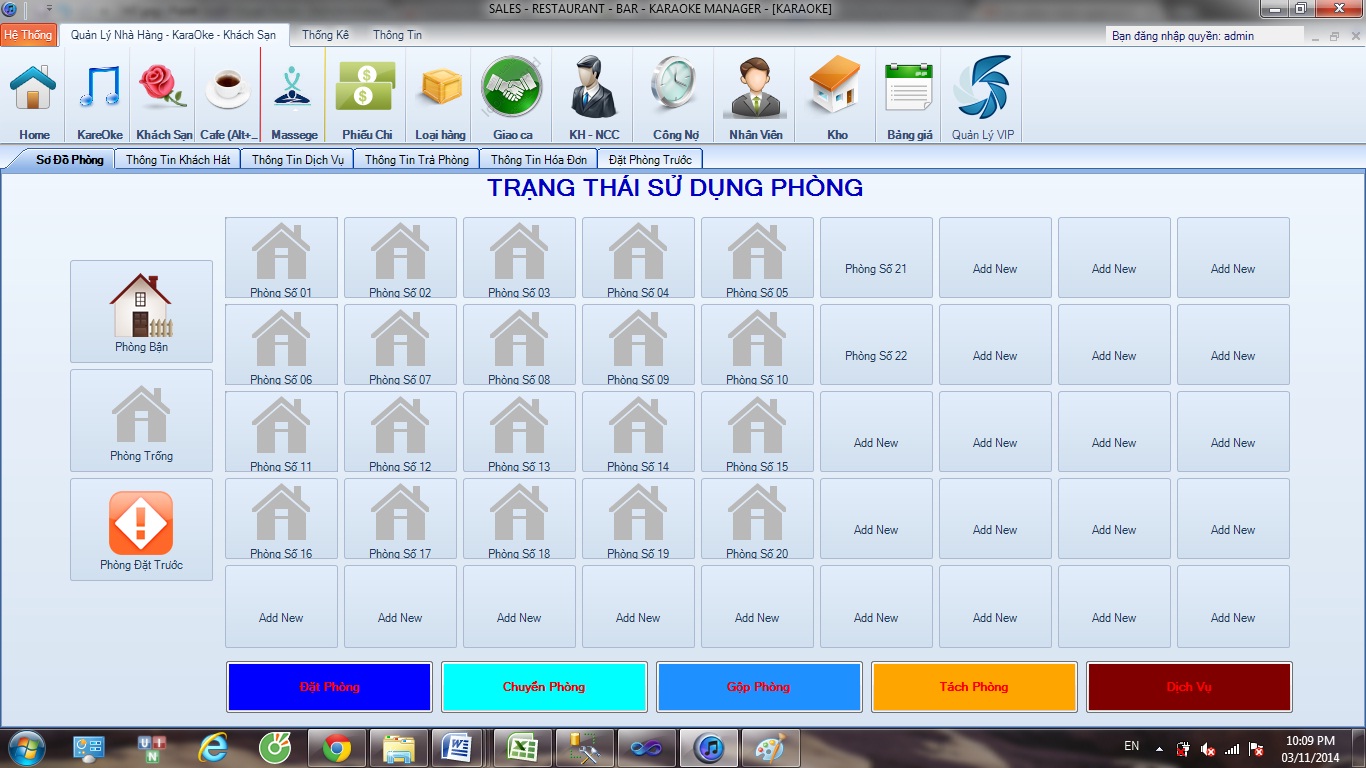Viewport: 1366px width, 768px height.
Task: Open the Khách Sạn rose icon
Action: (x=164, y=96)
